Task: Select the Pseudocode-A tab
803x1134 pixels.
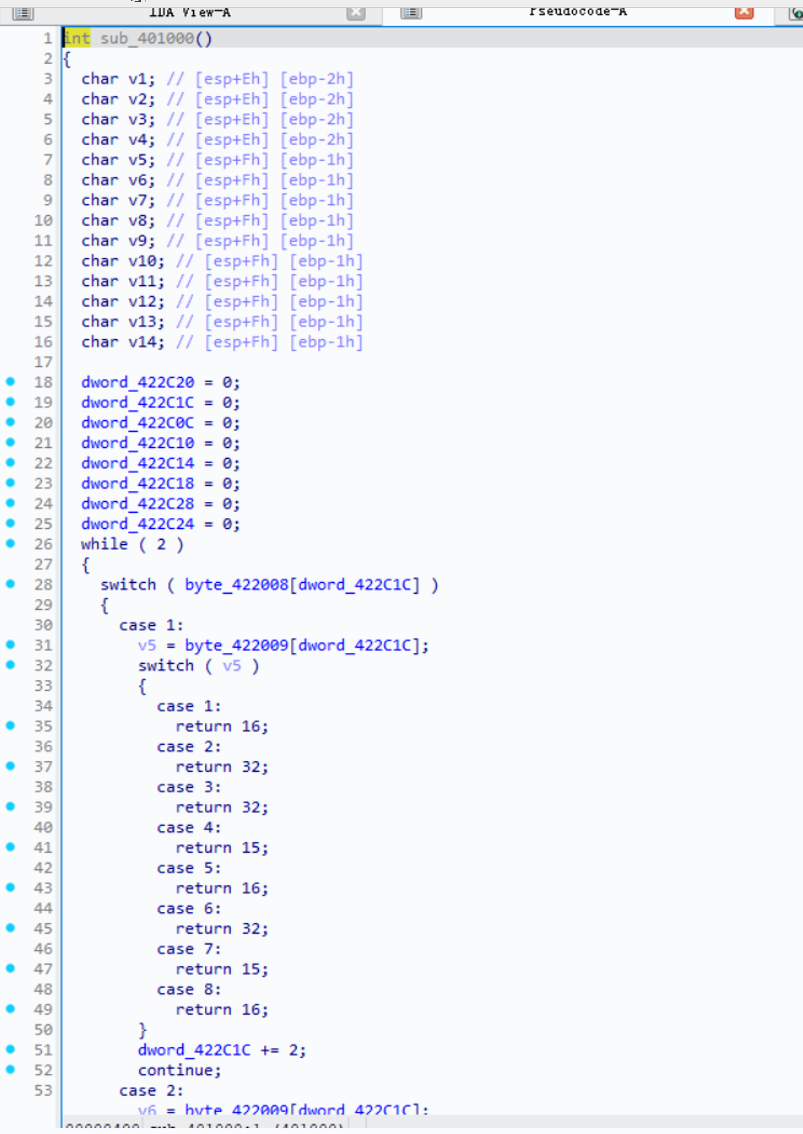Action: 577,12
